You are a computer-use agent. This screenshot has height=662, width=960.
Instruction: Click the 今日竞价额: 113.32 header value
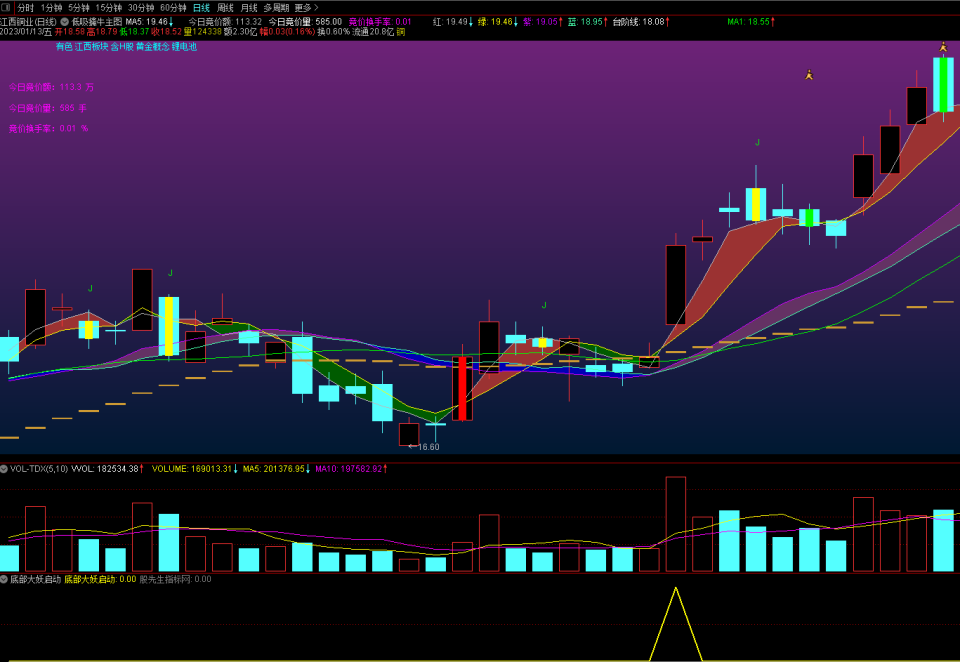[x=225, y=21]
